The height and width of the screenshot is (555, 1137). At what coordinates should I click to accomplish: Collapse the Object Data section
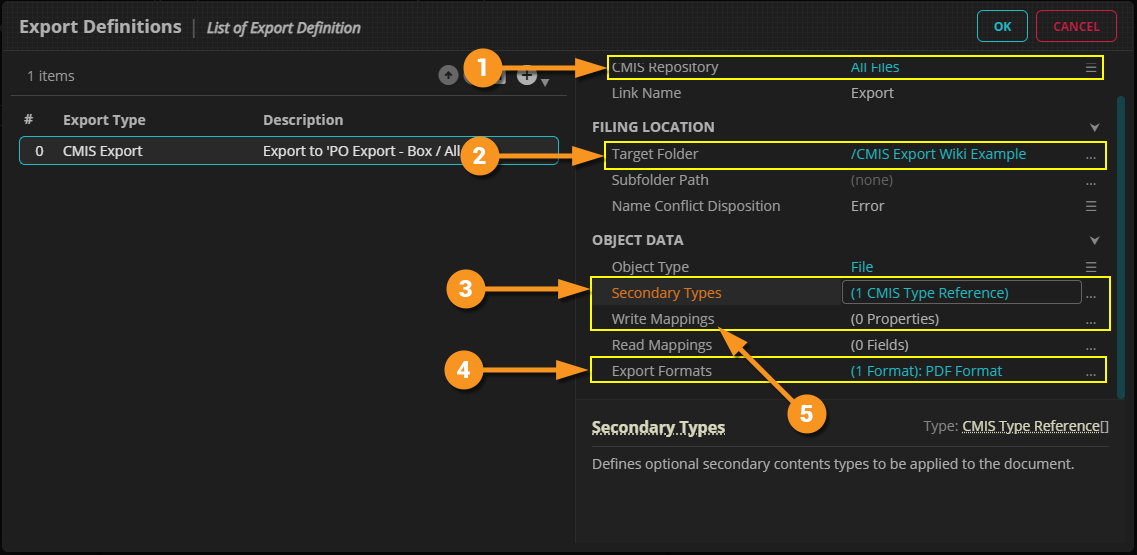tap(1095, 241)
